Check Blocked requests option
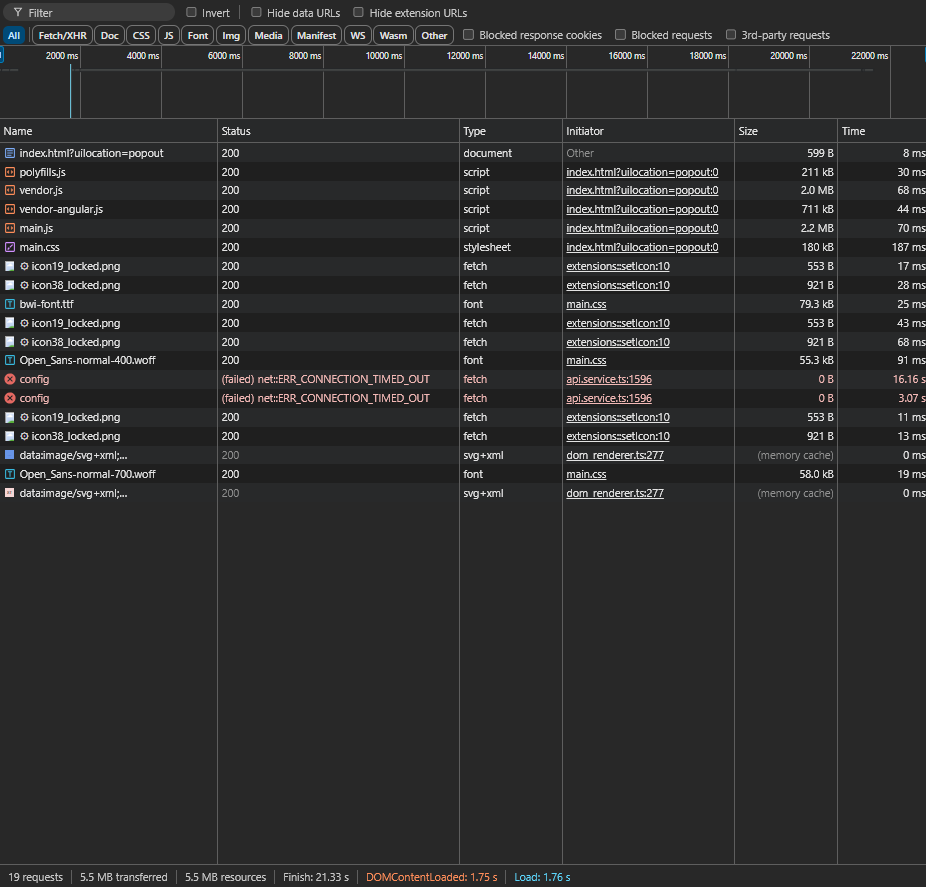This screenshot has height=887, width=926. tap(620, 34)
